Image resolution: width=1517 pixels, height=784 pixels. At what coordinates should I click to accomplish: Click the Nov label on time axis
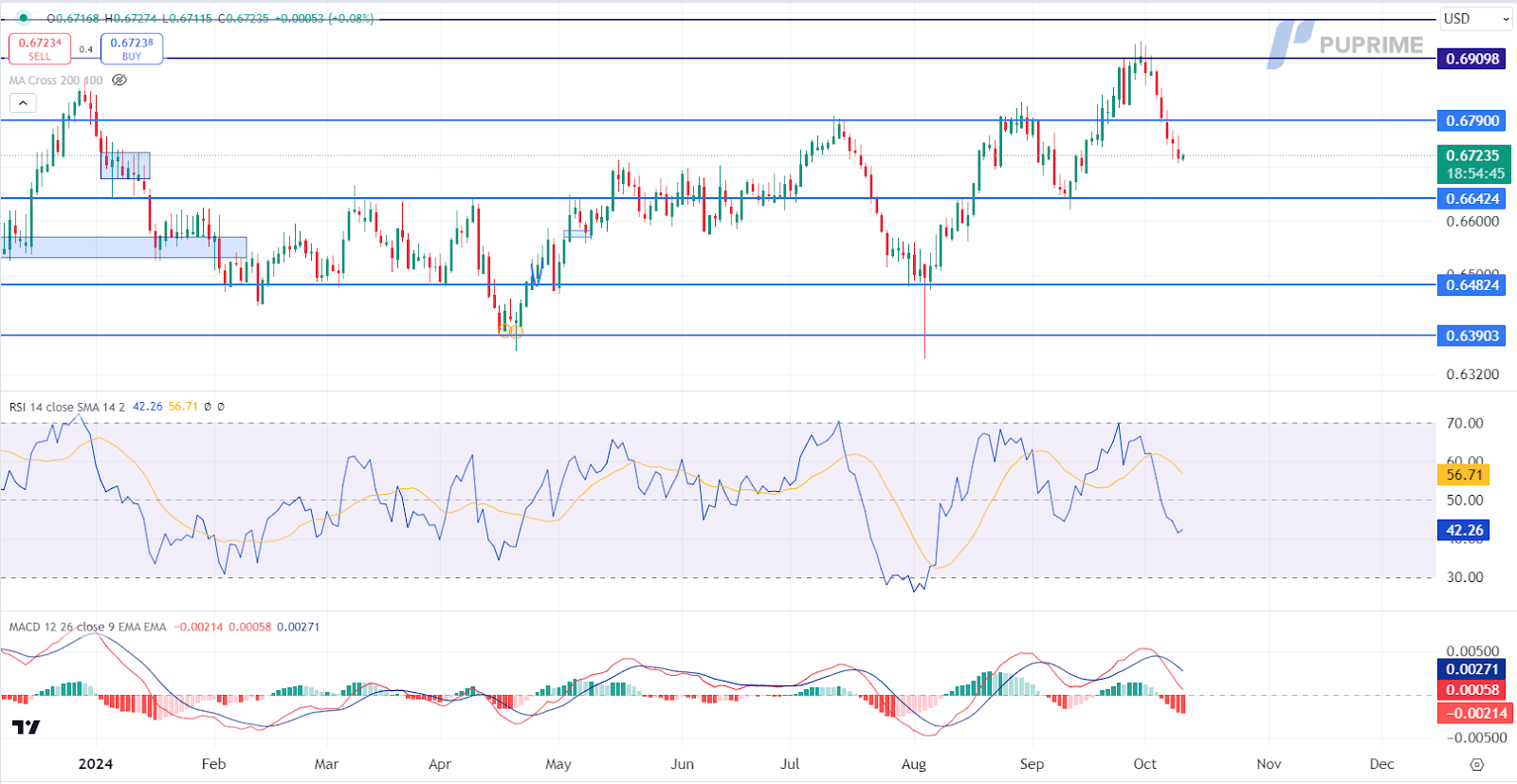point(1269,764)
